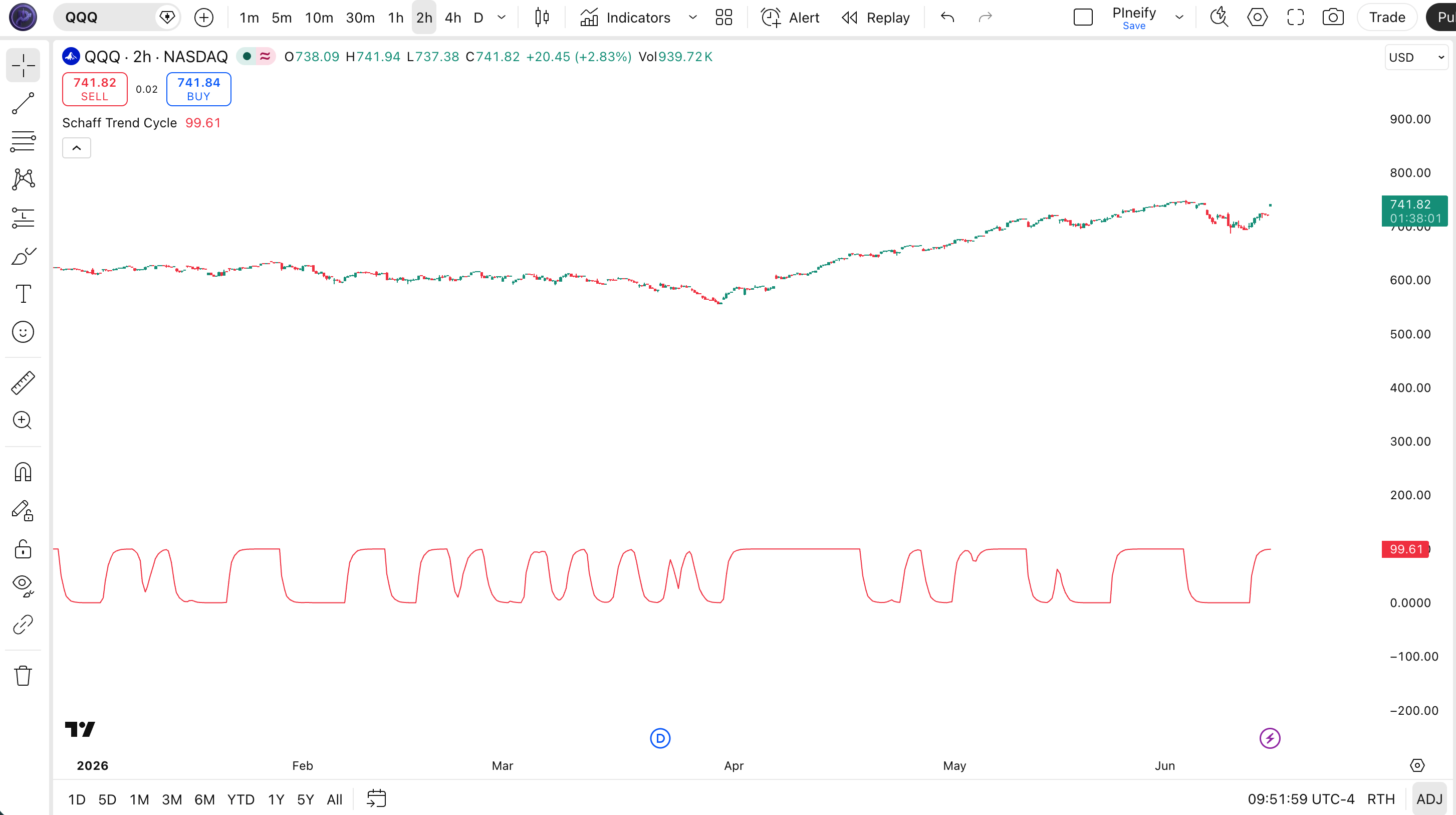Set the 1D date range
This screenshot has width=1456, height=815.
pyautogui.click(x=77, y=799)
